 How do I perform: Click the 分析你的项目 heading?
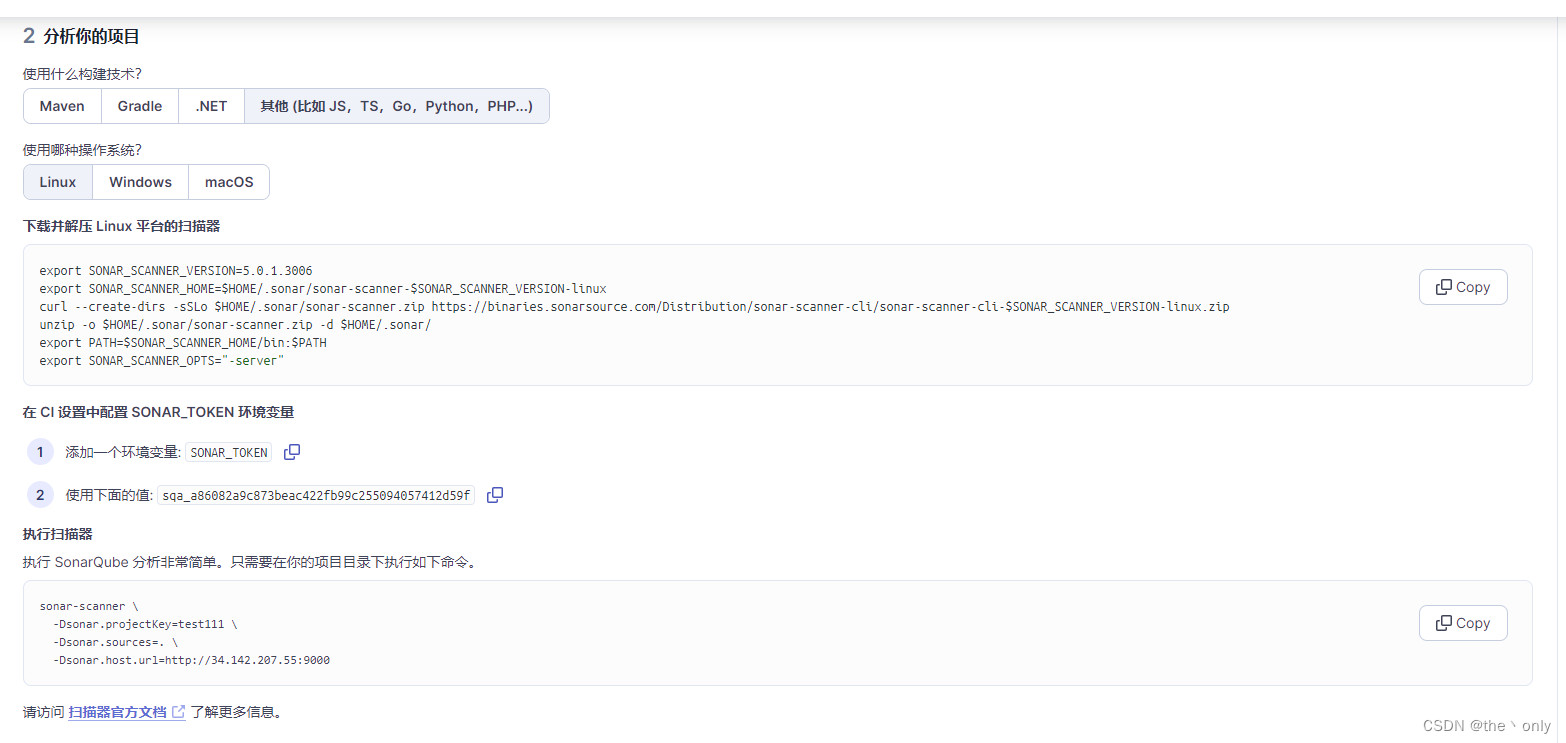coord(92,37)
